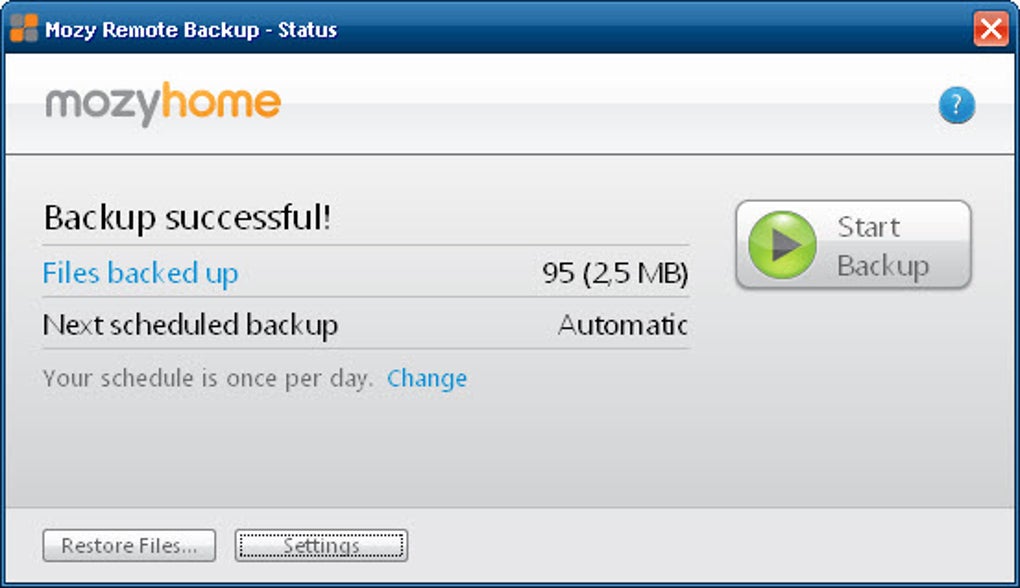Screen dimensions: 1020x588
Task: Click the "Backup successful!" status heading
Action: [x=187, y=218]
